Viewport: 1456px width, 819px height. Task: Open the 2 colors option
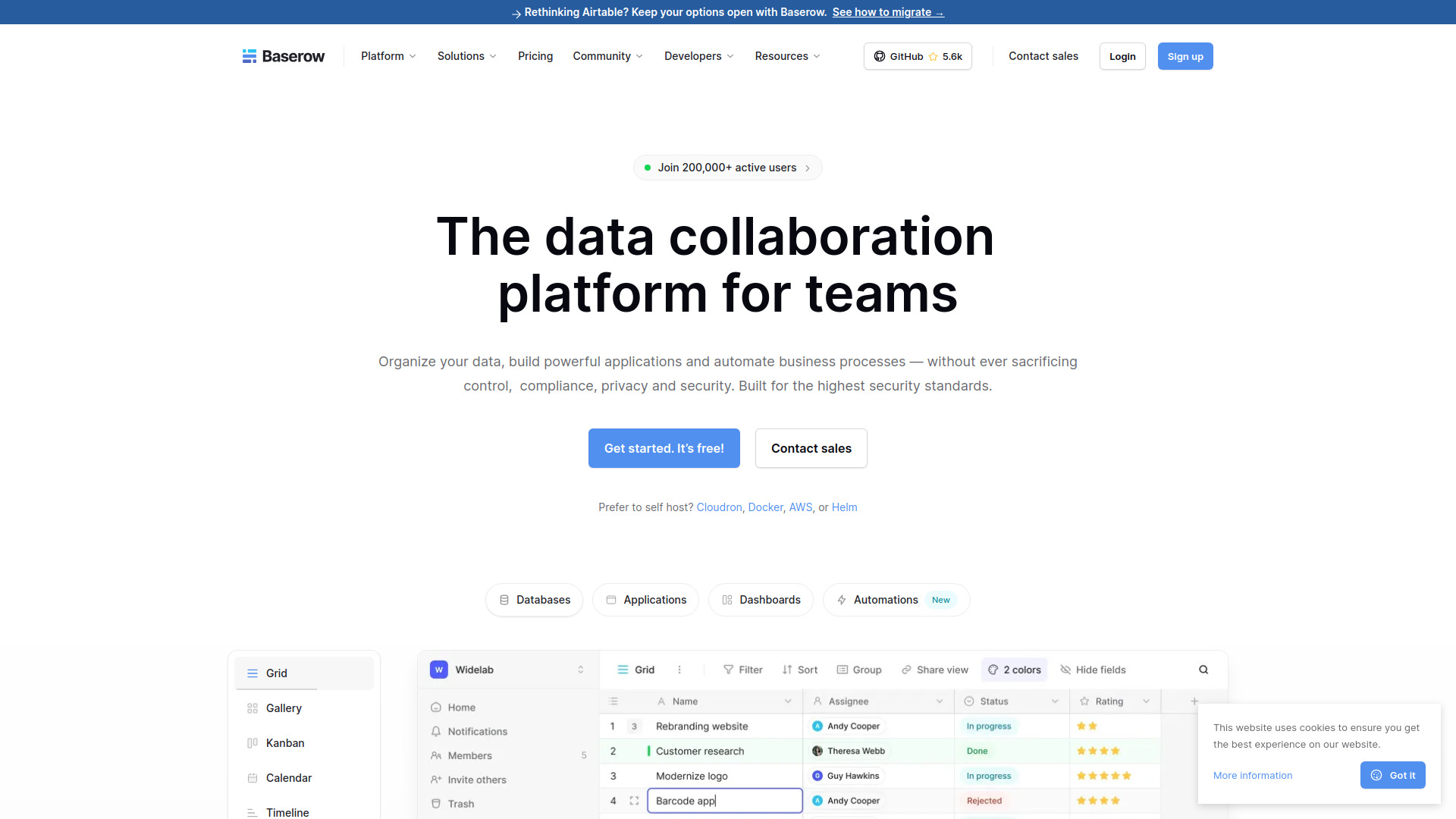[x=1015, y=670]
